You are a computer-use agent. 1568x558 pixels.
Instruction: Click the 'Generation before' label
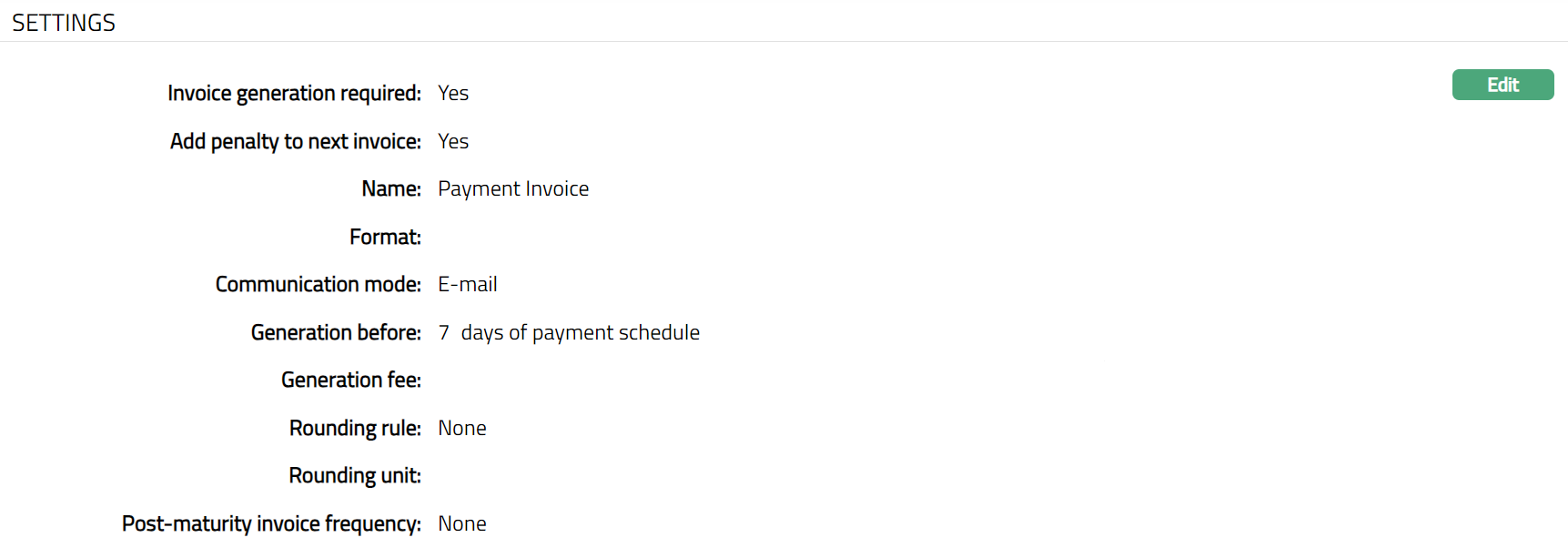click(336, 332)
